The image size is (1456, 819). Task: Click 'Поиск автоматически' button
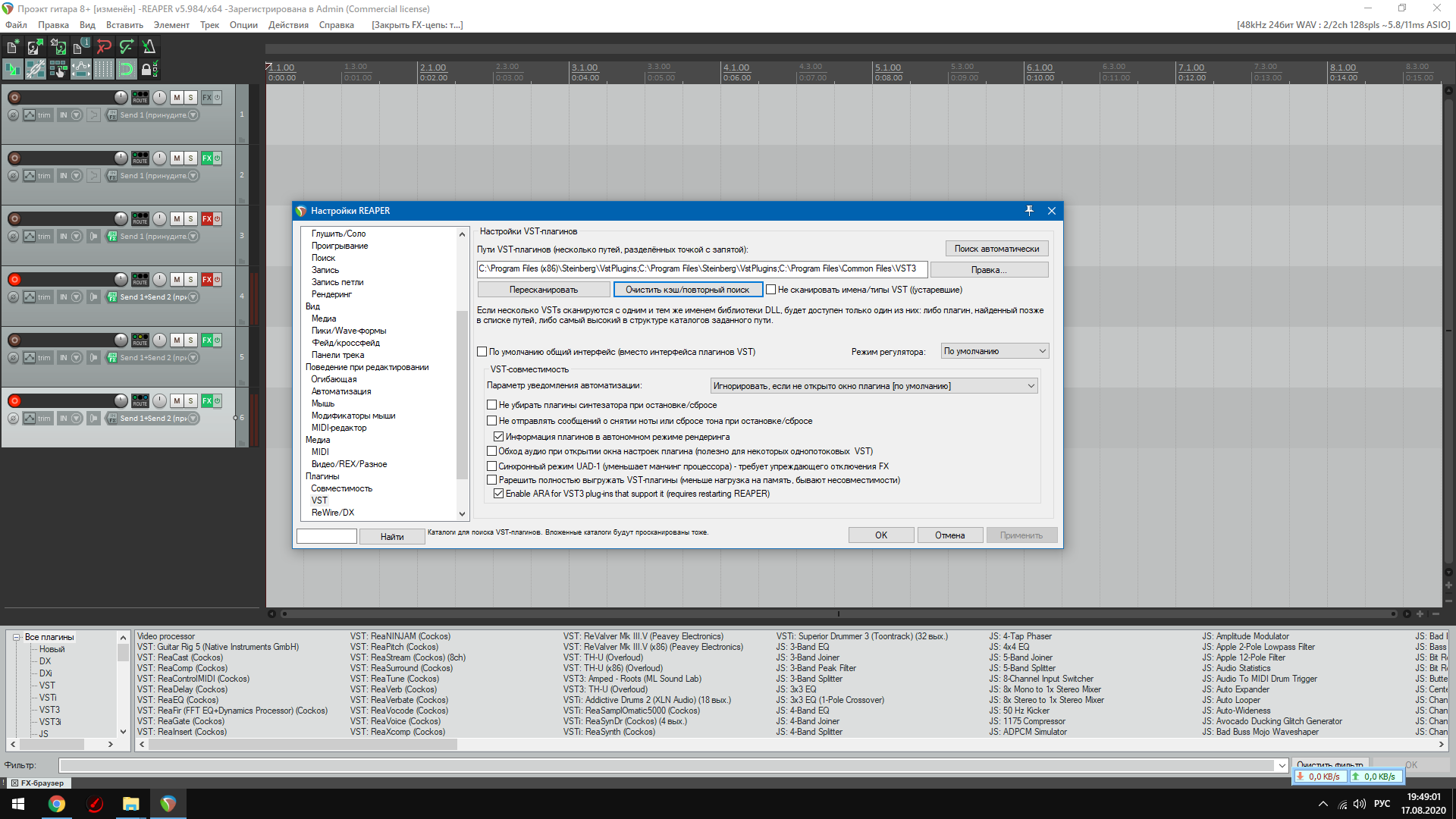(996, 249)
